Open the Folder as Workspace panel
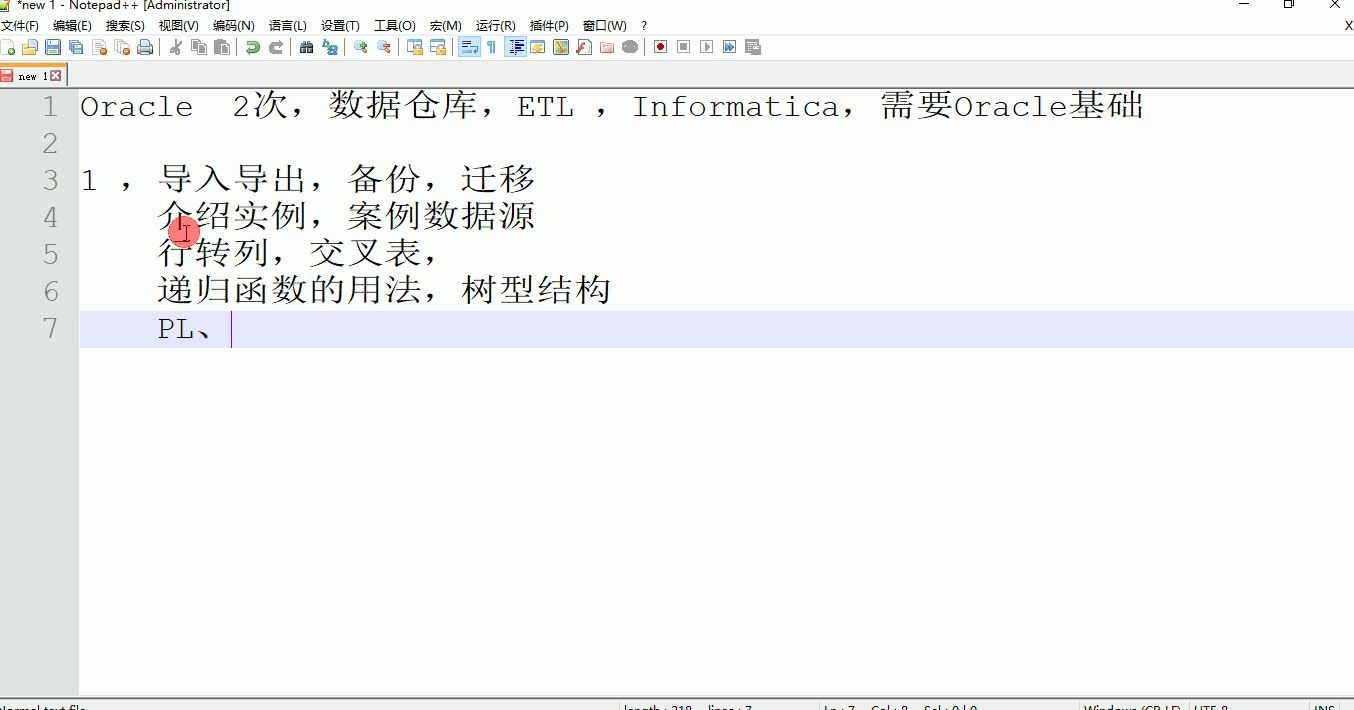The height and width of the screenshot is (710, 1354). (x=607, y=47)
